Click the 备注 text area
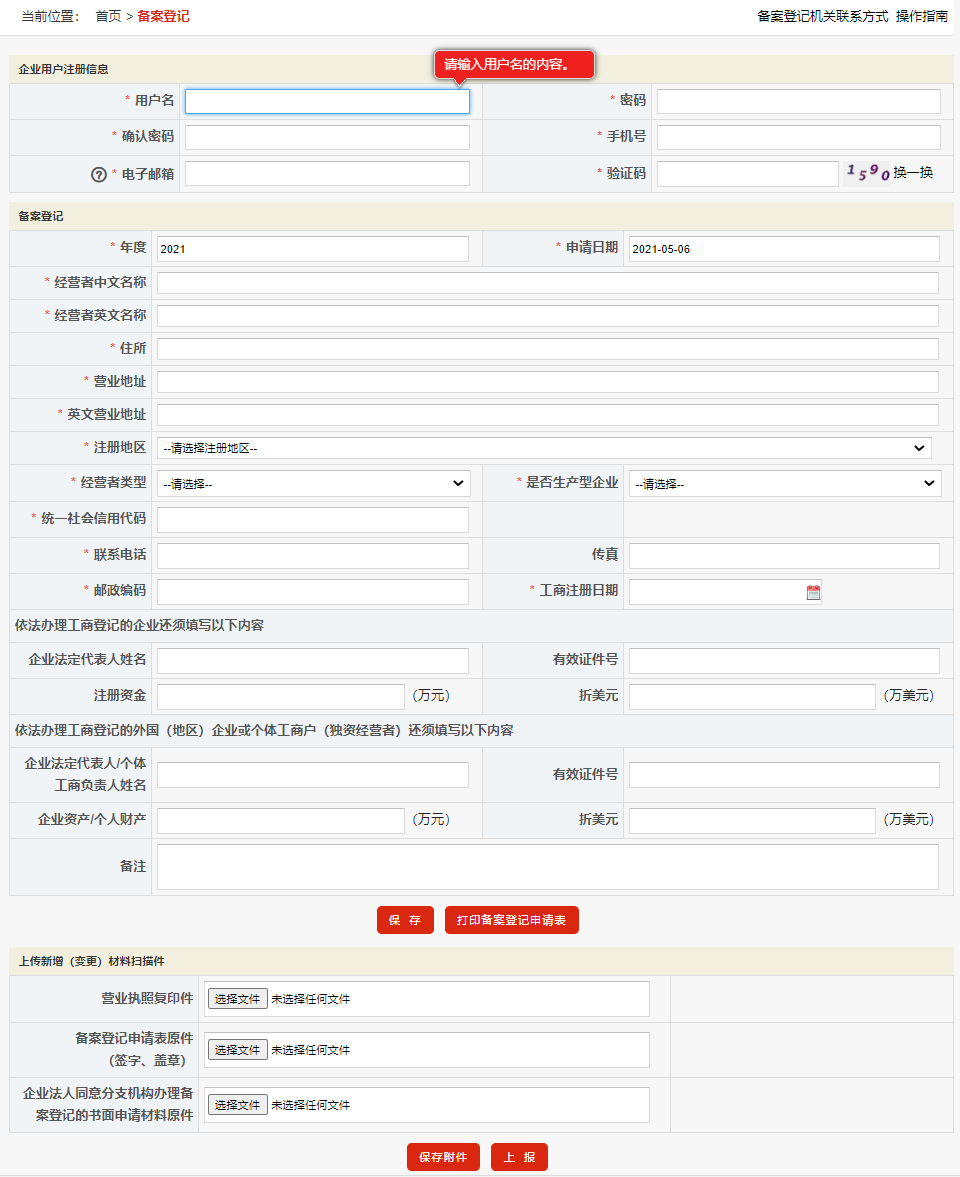 click(x=546, y=866)
